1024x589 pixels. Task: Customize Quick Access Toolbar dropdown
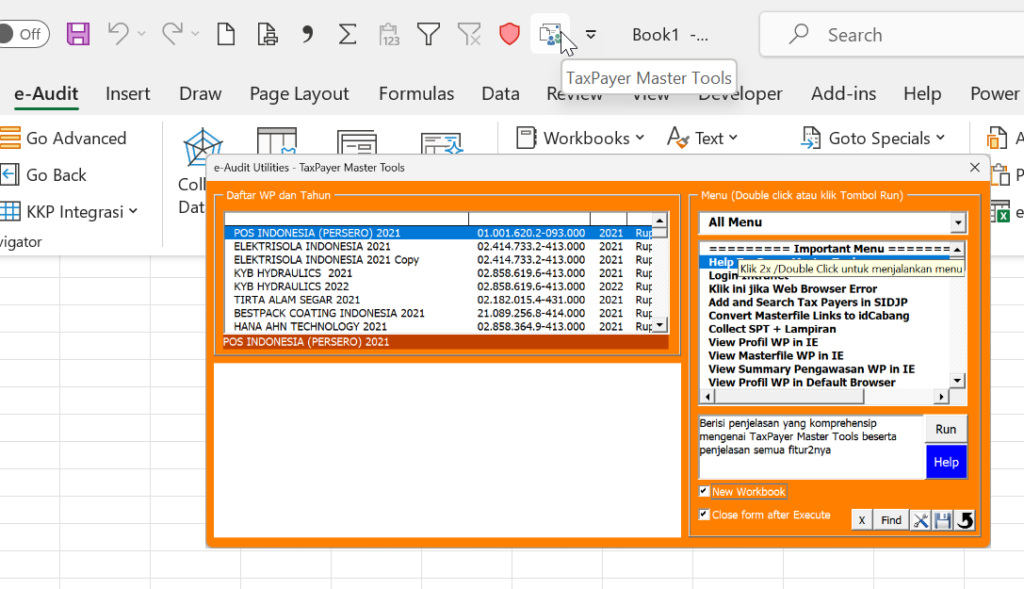[590, 34]
